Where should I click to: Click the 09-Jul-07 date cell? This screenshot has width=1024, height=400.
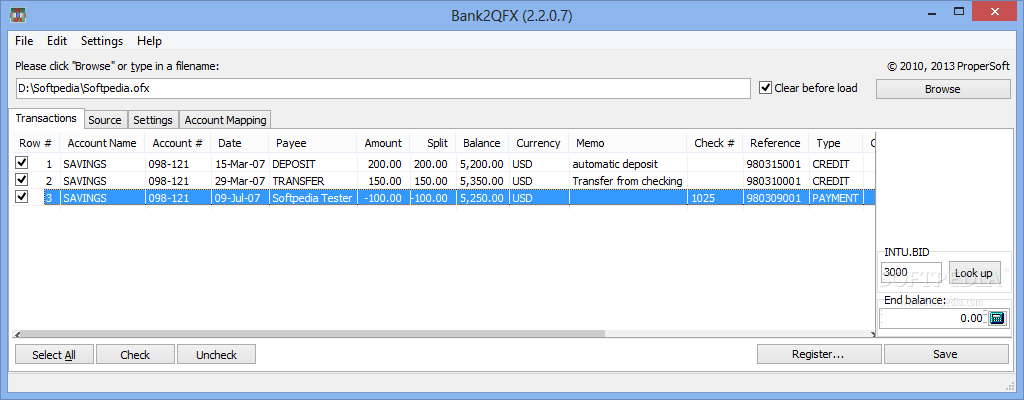tap(240, 197)
